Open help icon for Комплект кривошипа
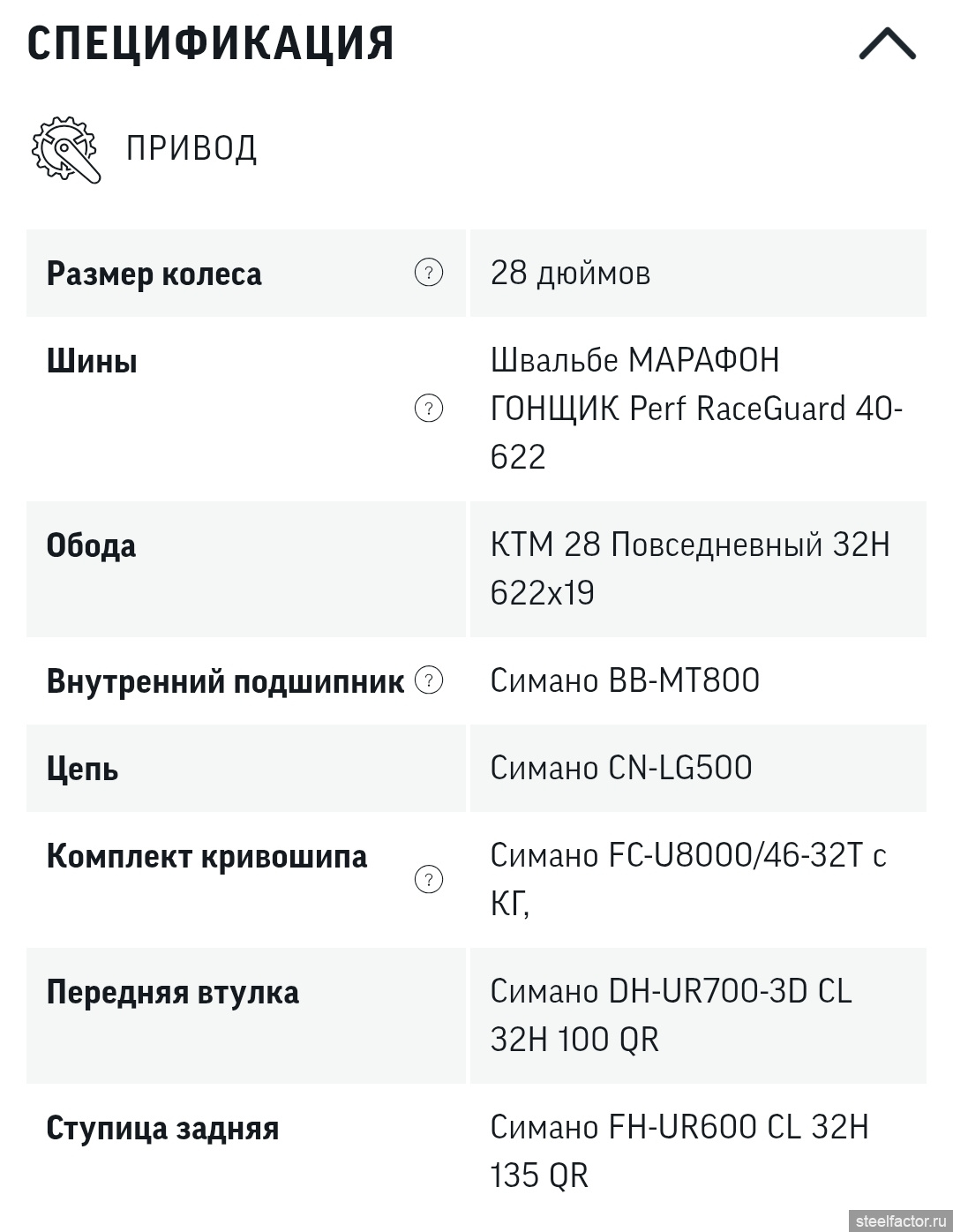 pyautogui.click(x=429, y=880)
